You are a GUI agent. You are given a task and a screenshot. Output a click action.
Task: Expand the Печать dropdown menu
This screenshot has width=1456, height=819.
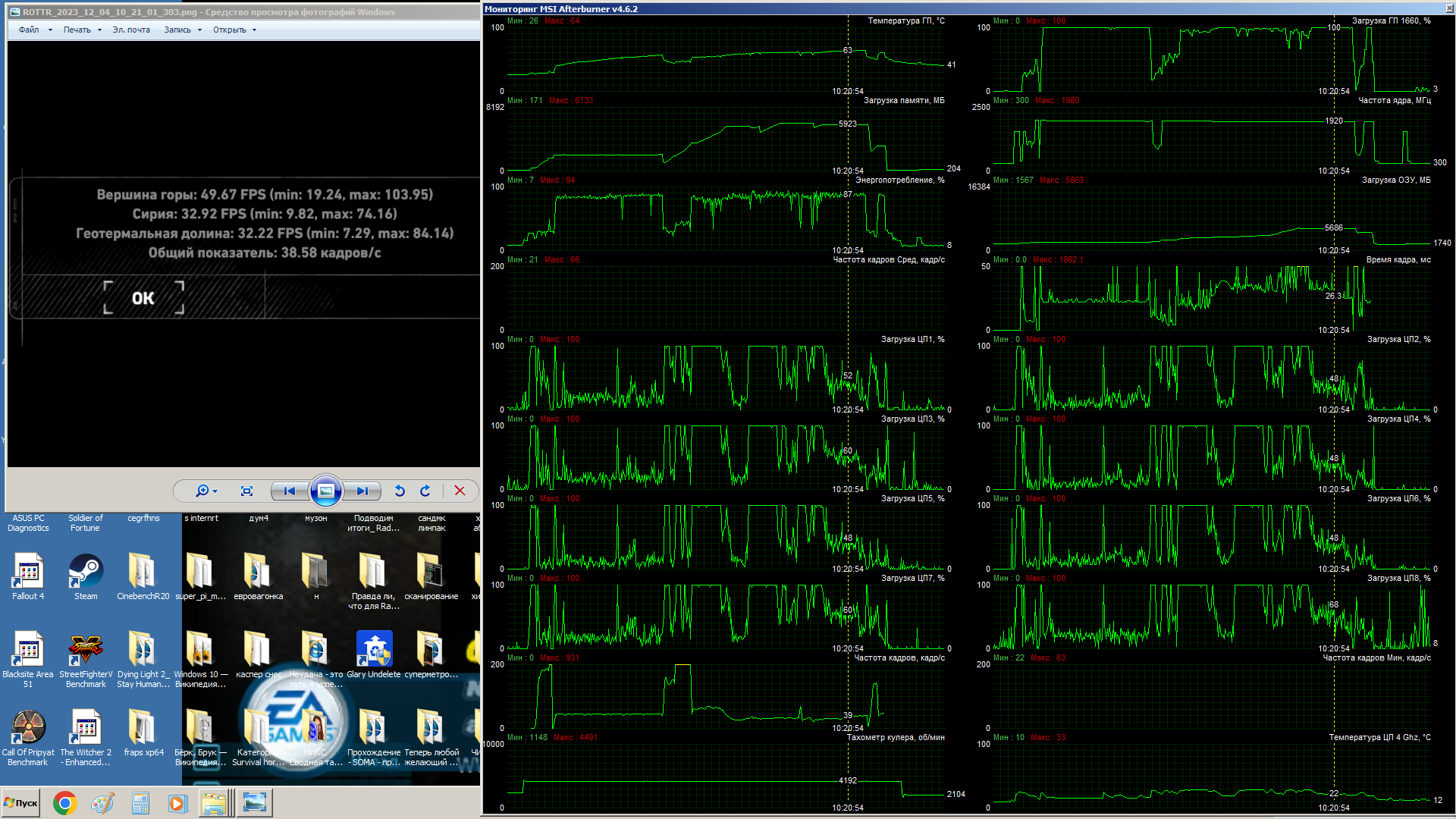[x=82, y=30]
